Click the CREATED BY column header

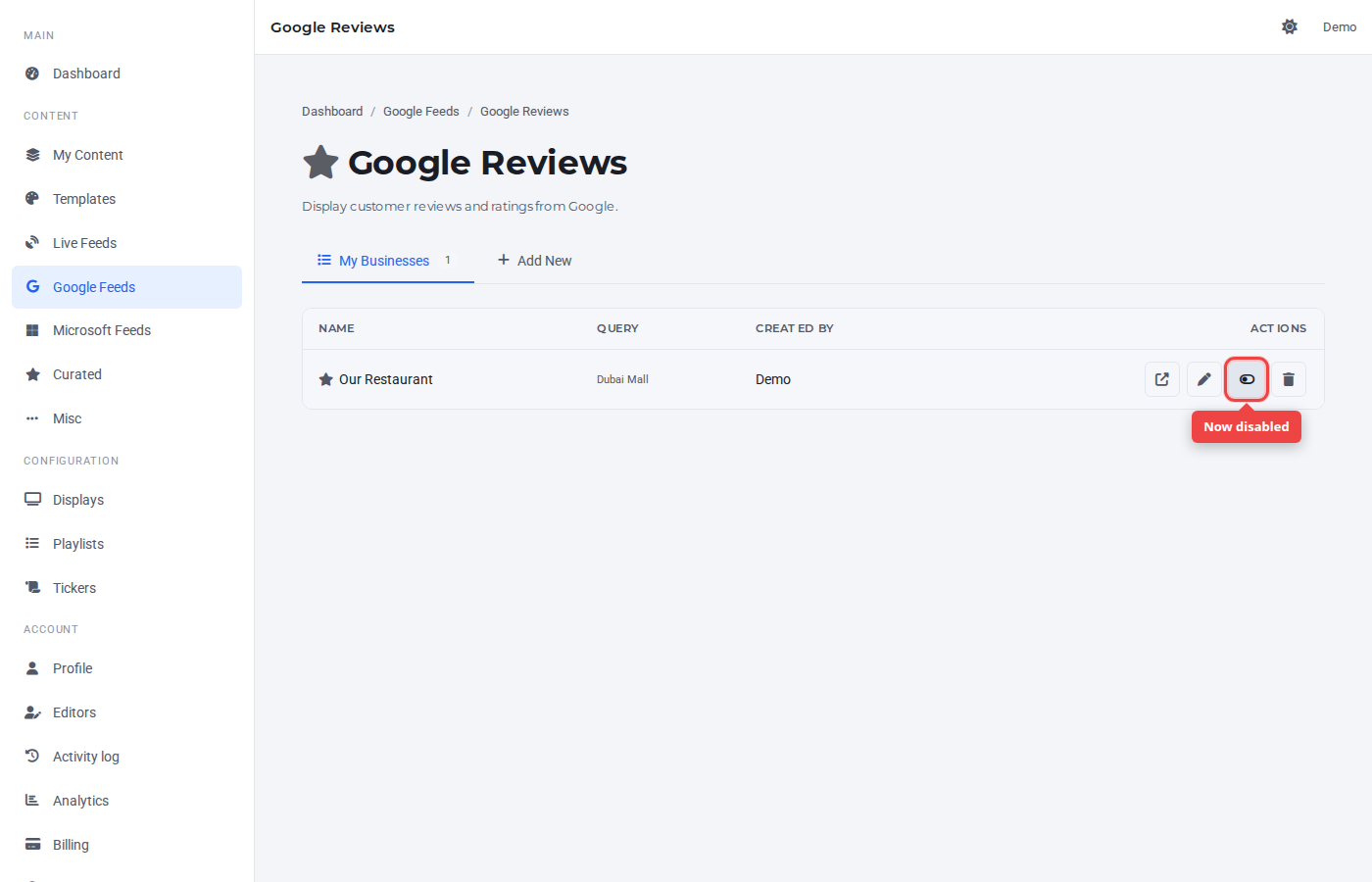click(795, 328)
